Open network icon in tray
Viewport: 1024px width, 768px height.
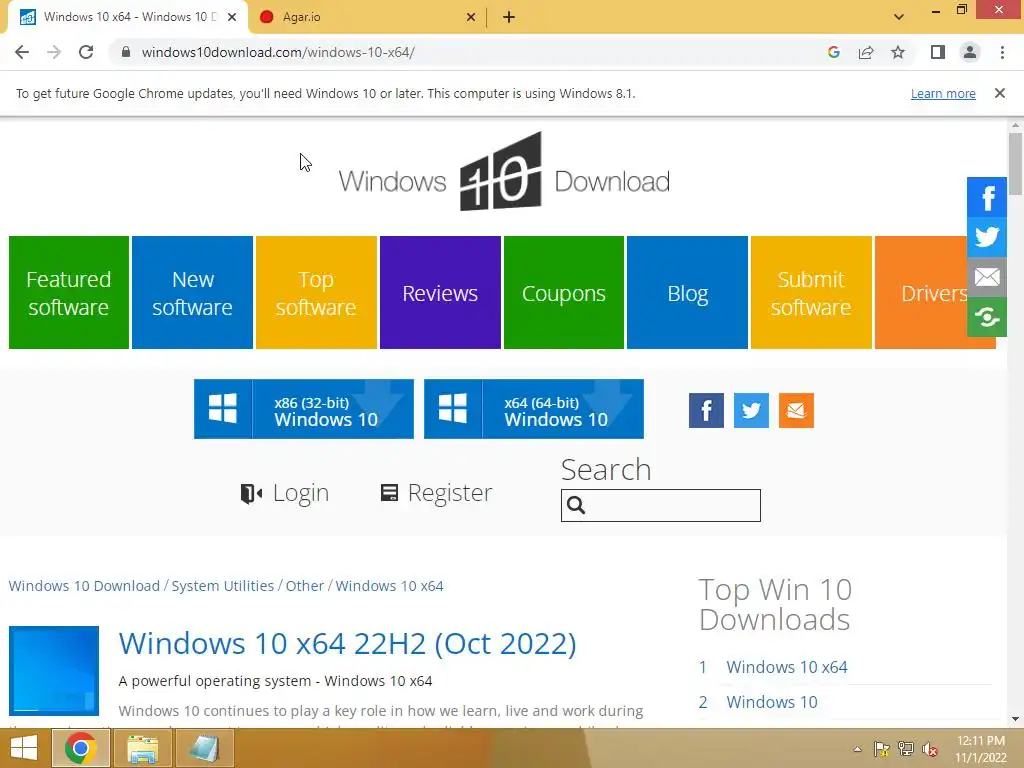click(906, 749)
